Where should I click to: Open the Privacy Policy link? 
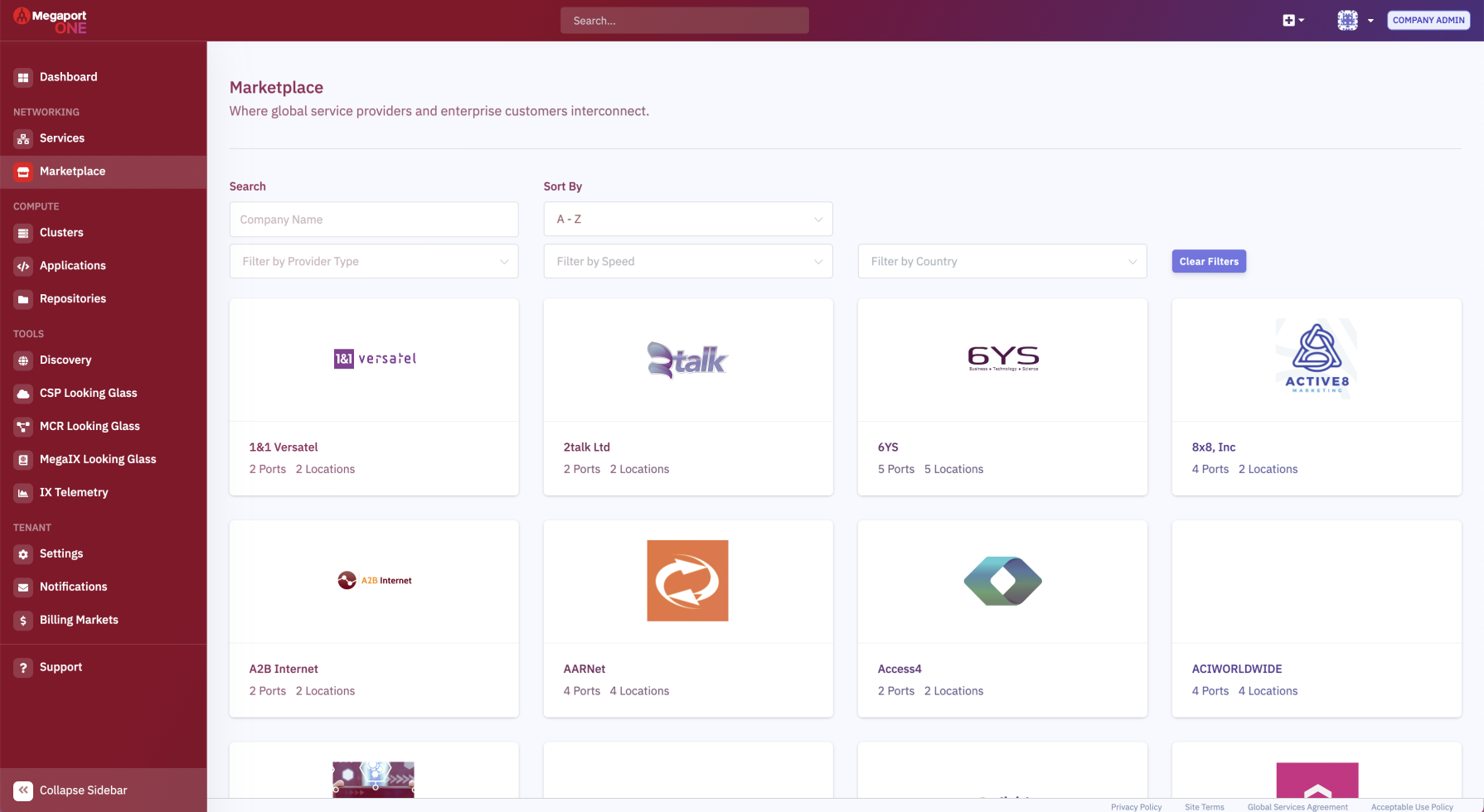(1136, 807)
